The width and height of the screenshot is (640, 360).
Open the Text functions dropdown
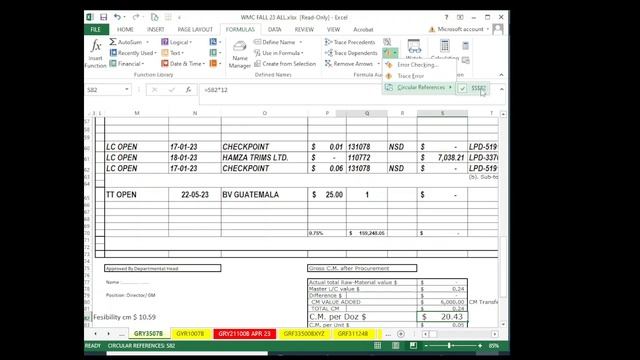pos(173,53)
